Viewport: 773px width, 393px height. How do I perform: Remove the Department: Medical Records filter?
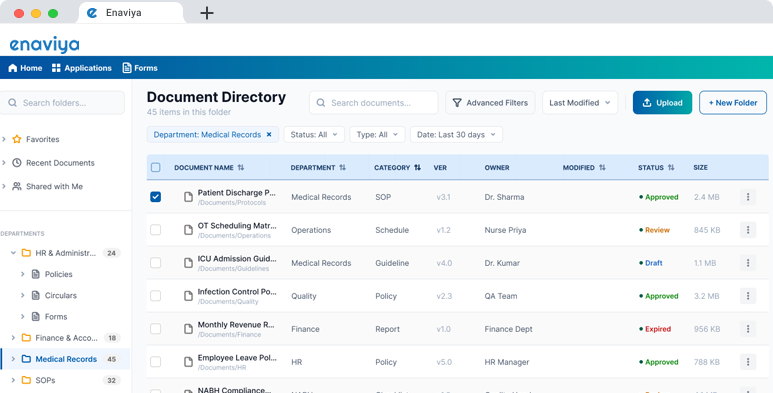[x=269, y=135]
